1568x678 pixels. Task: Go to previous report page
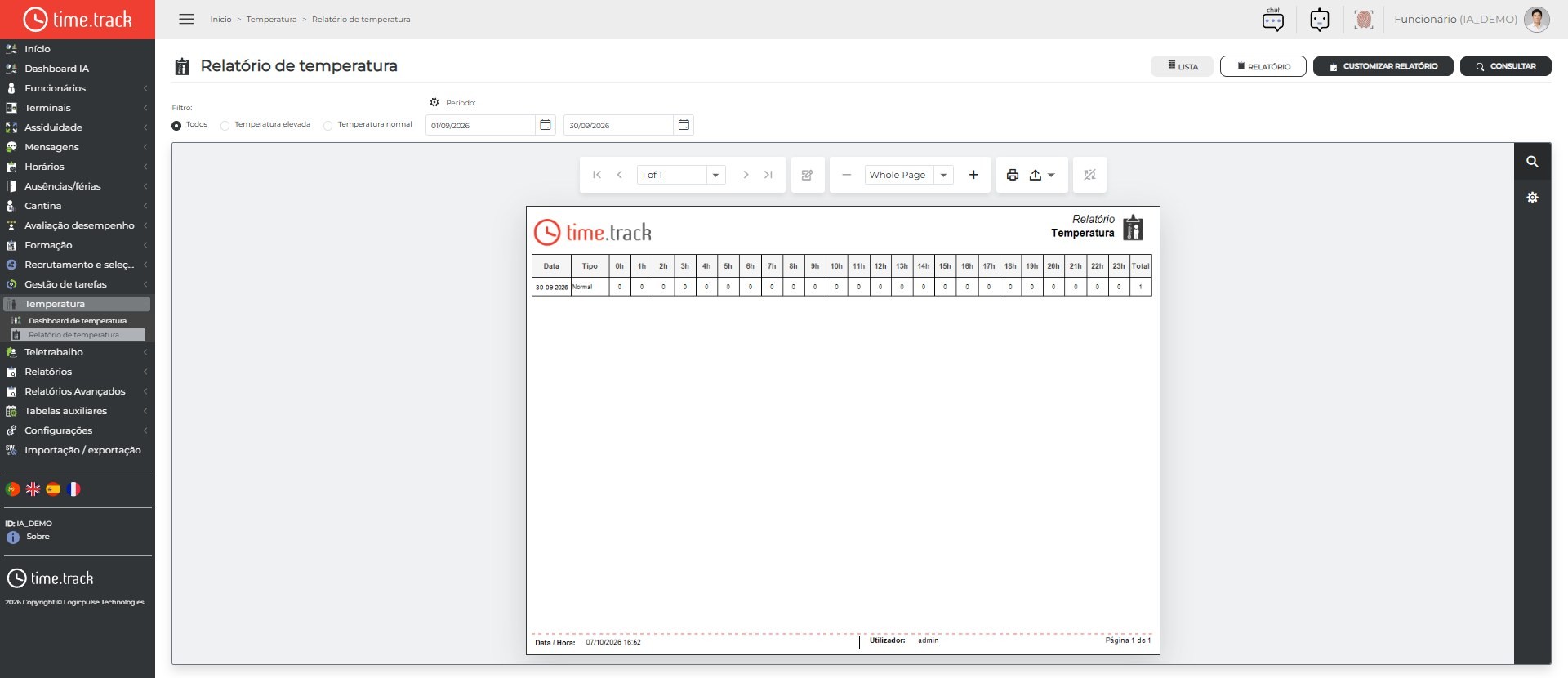pyautogui.click(x=620, y=175)
